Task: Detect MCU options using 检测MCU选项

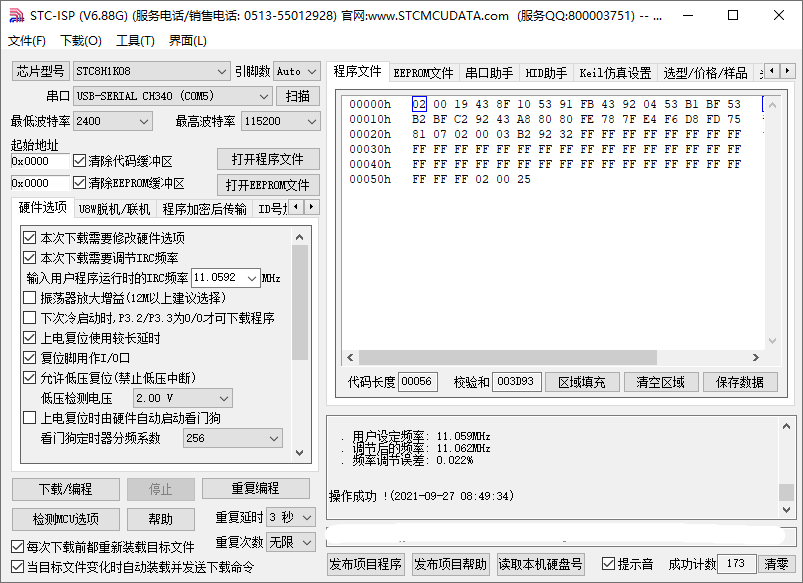Action: (x=64, y=519)
